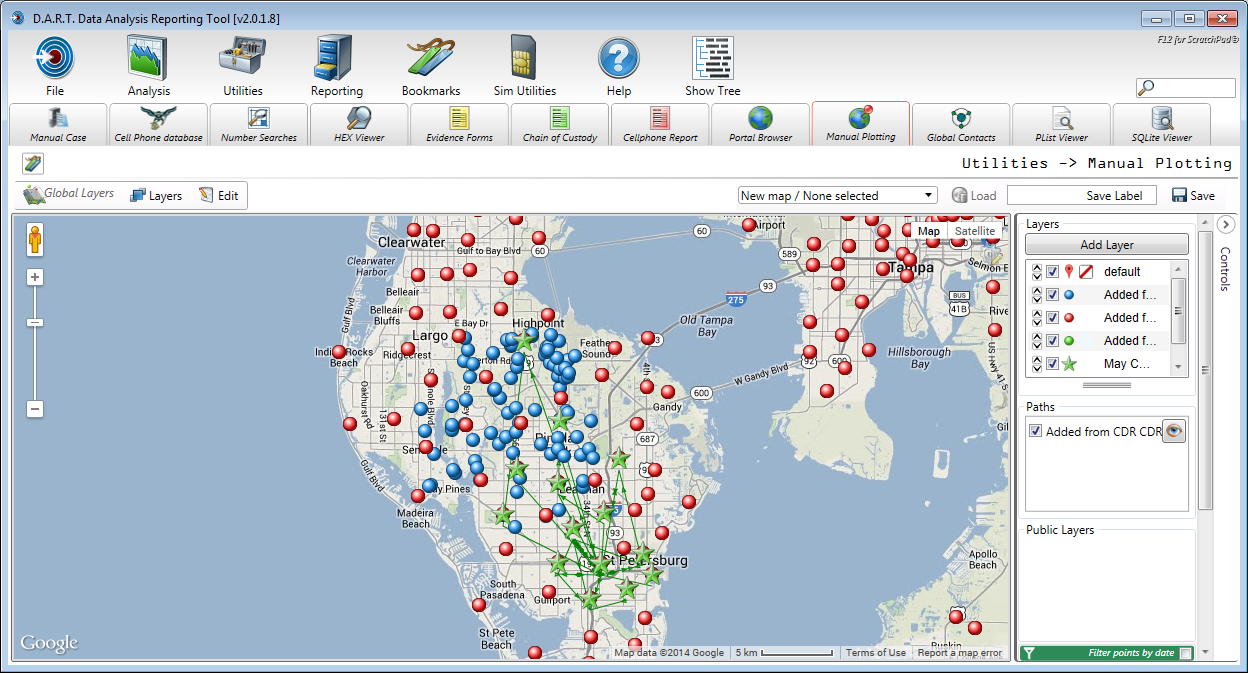Click the default layer's reorder arrows

click(1036, 271)
